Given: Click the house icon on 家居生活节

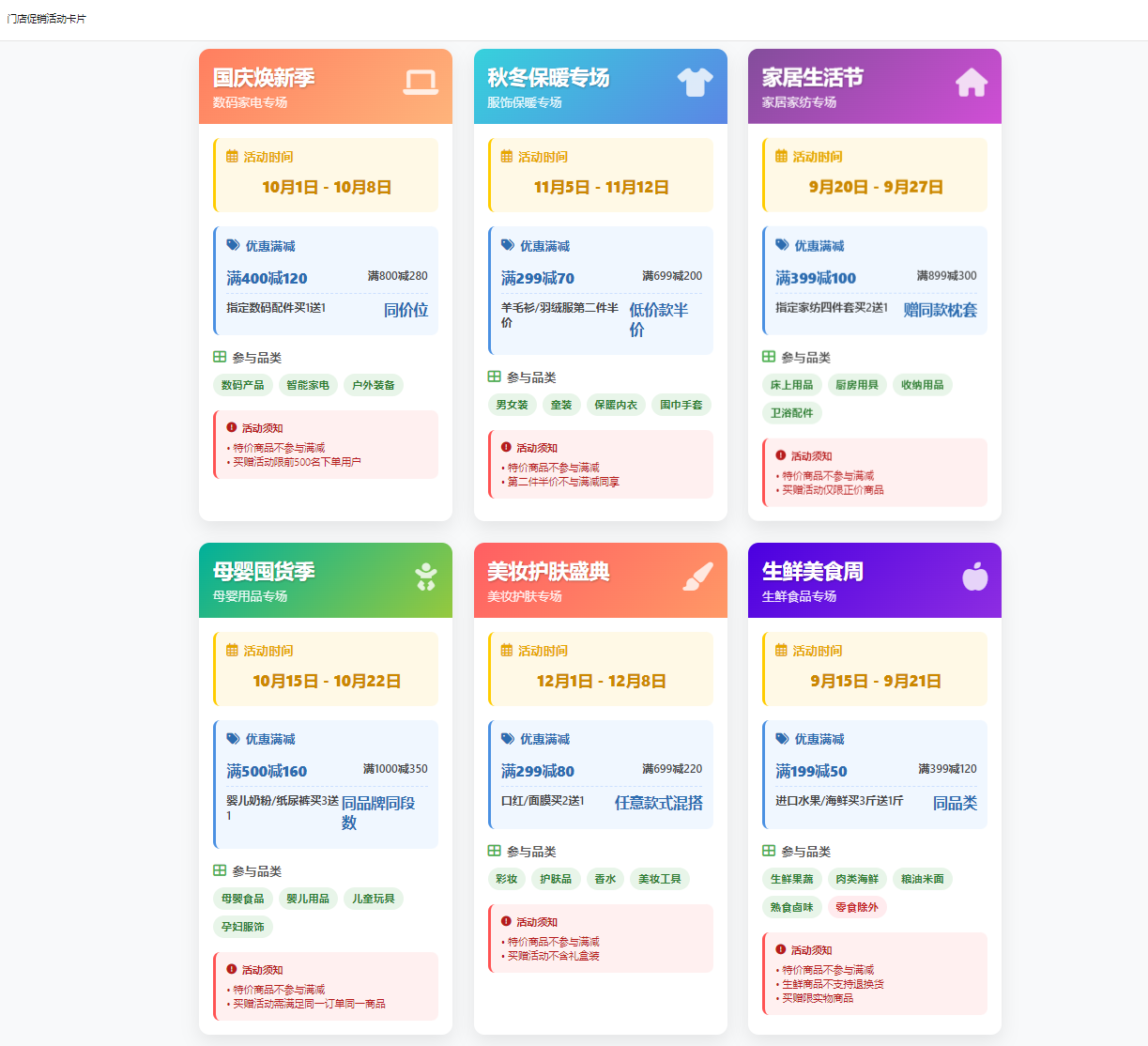Looking at the screenshot, I should point(972,83).
